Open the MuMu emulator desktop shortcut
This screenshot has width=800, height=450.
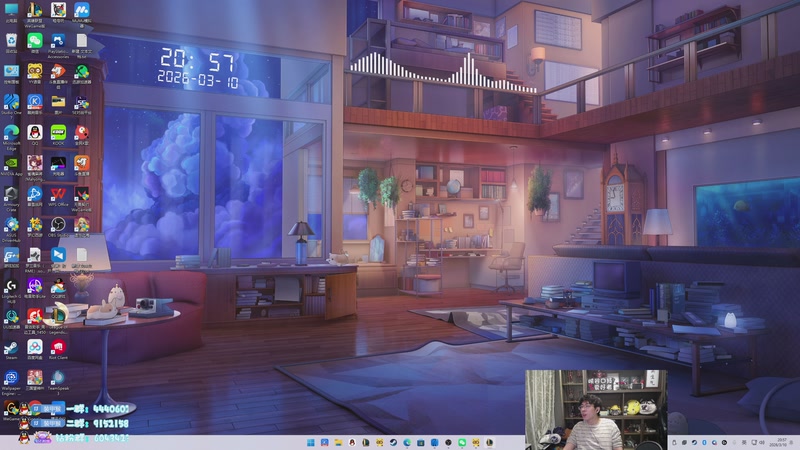82,14
